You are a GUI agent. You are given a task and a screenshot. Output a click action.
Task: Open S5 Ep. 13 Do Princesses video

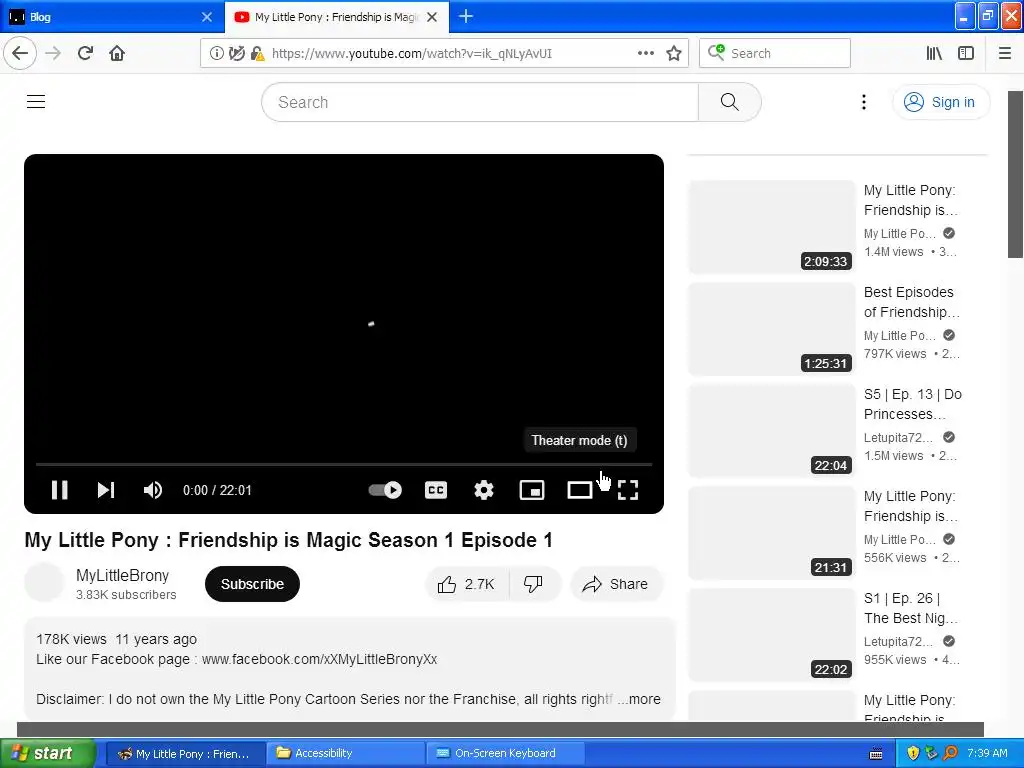[x=912, y=404]
